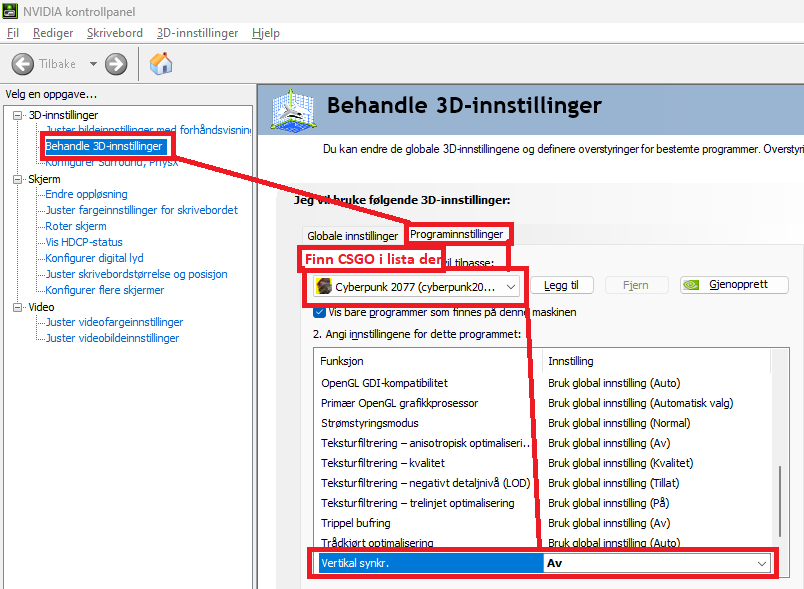Open Roter skjerm link
The width and height of the screenshot is (804, 589).
(76, 226)
